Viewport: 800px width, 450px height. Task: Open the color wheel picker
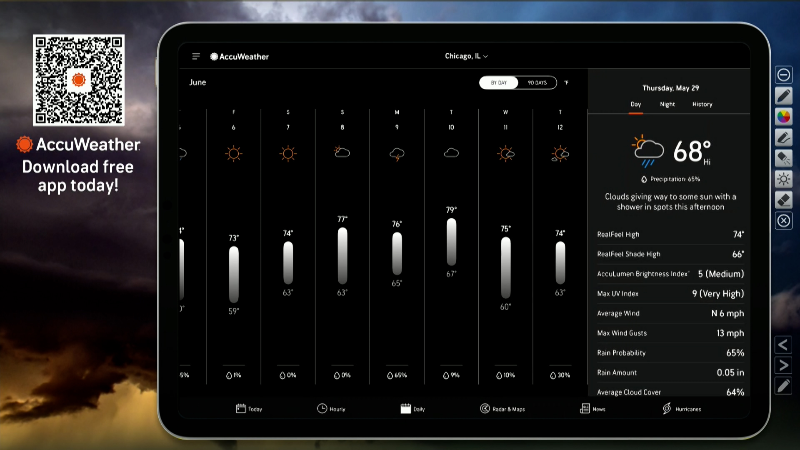(x=784, y=116)
